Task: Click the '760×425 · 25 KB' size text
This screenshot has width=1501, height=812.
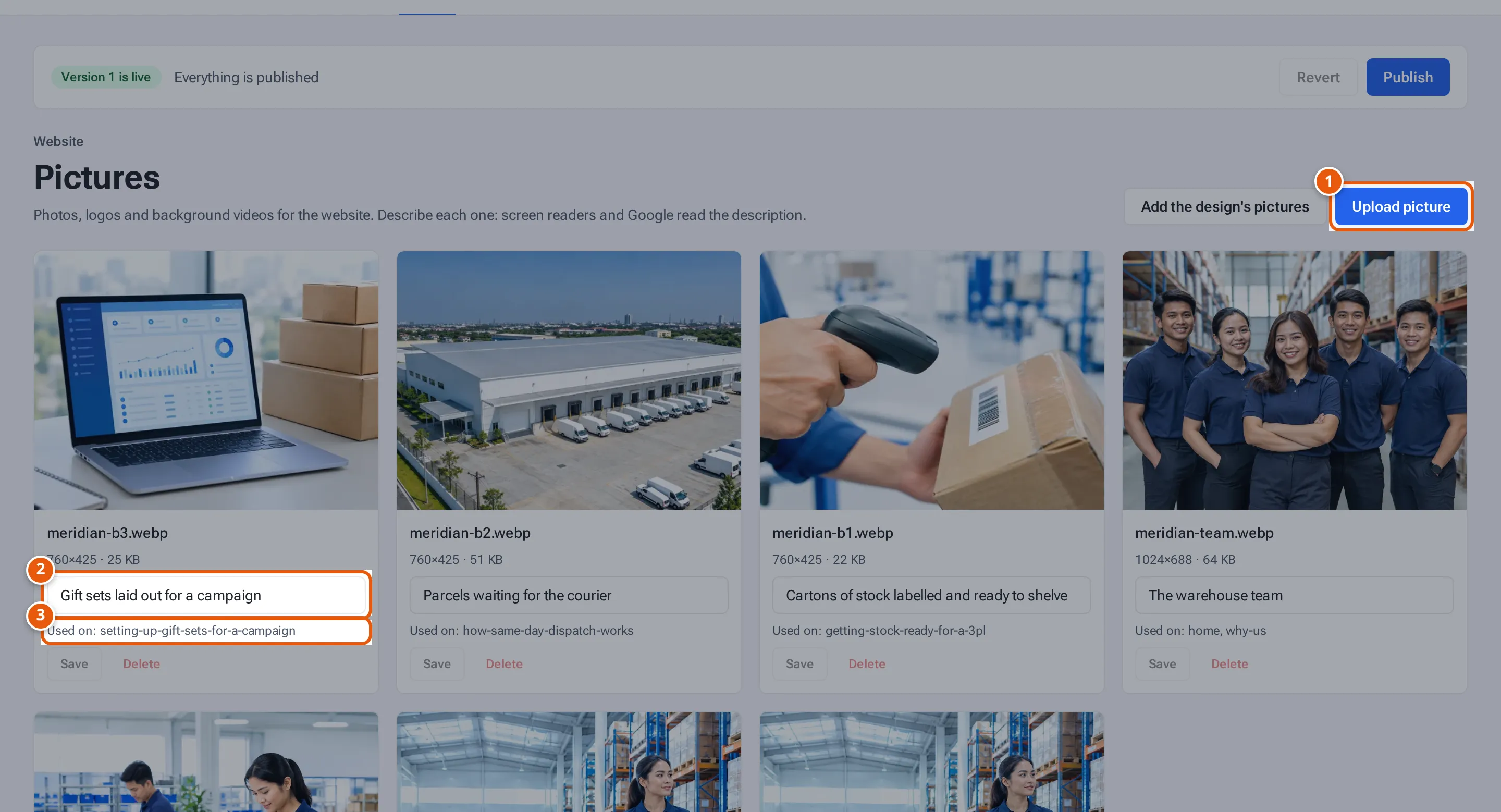Action: pyautogui.click(x=93, y=559)
